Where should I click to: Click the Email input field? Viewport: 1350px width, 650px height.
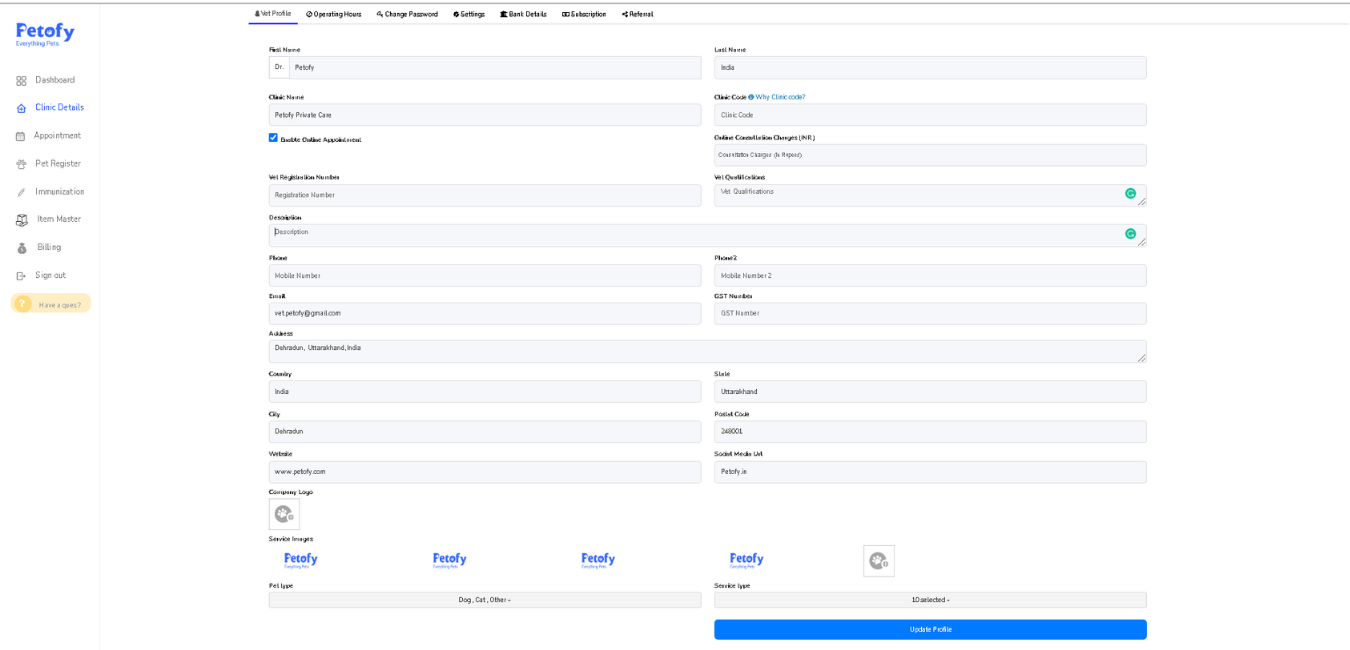coord(485,313)
